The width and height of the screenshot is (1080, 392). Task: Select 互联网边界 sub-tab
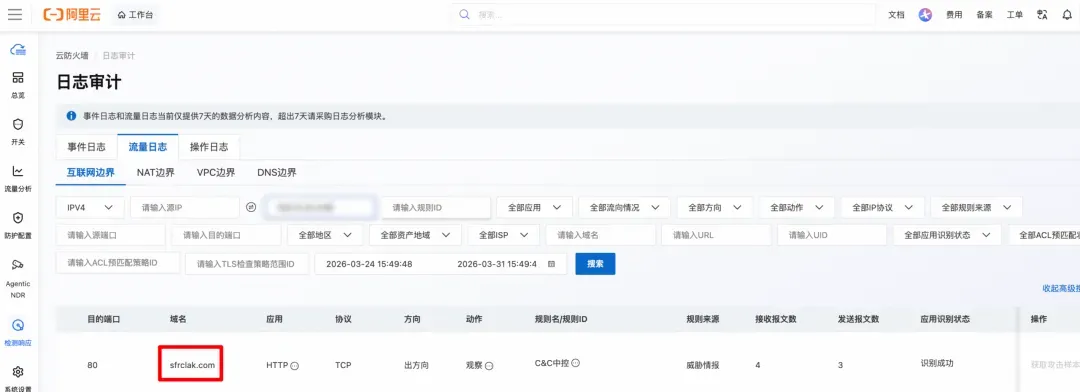91,172
